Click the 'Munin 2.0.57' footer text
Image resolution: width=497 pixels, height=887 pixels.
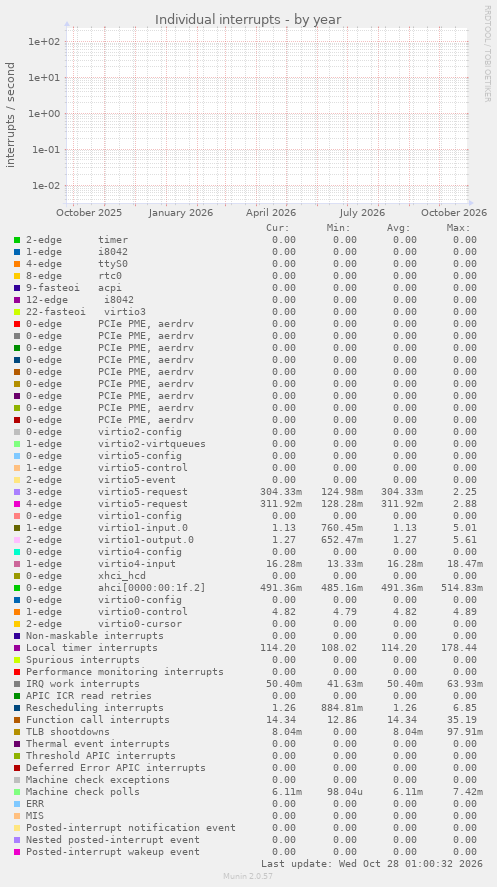248,876
